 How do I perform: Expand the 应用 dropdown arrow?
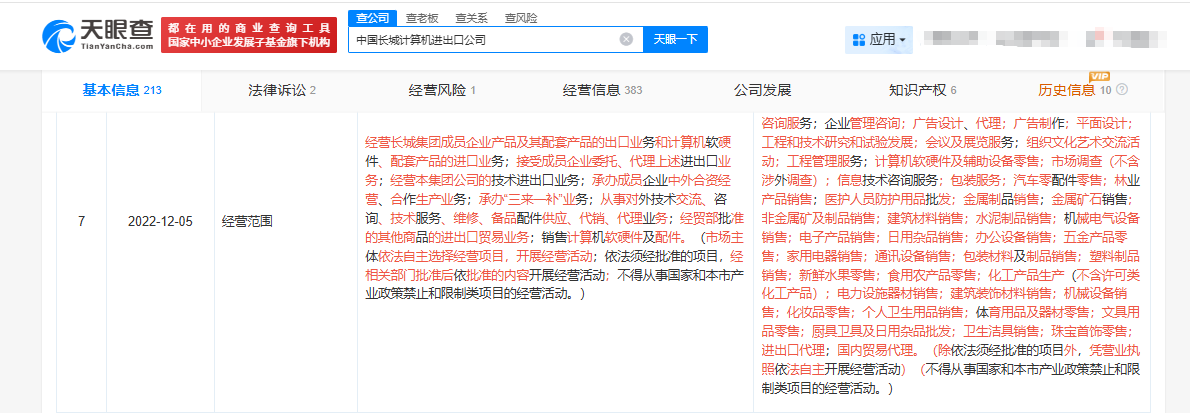click(902, 40)
